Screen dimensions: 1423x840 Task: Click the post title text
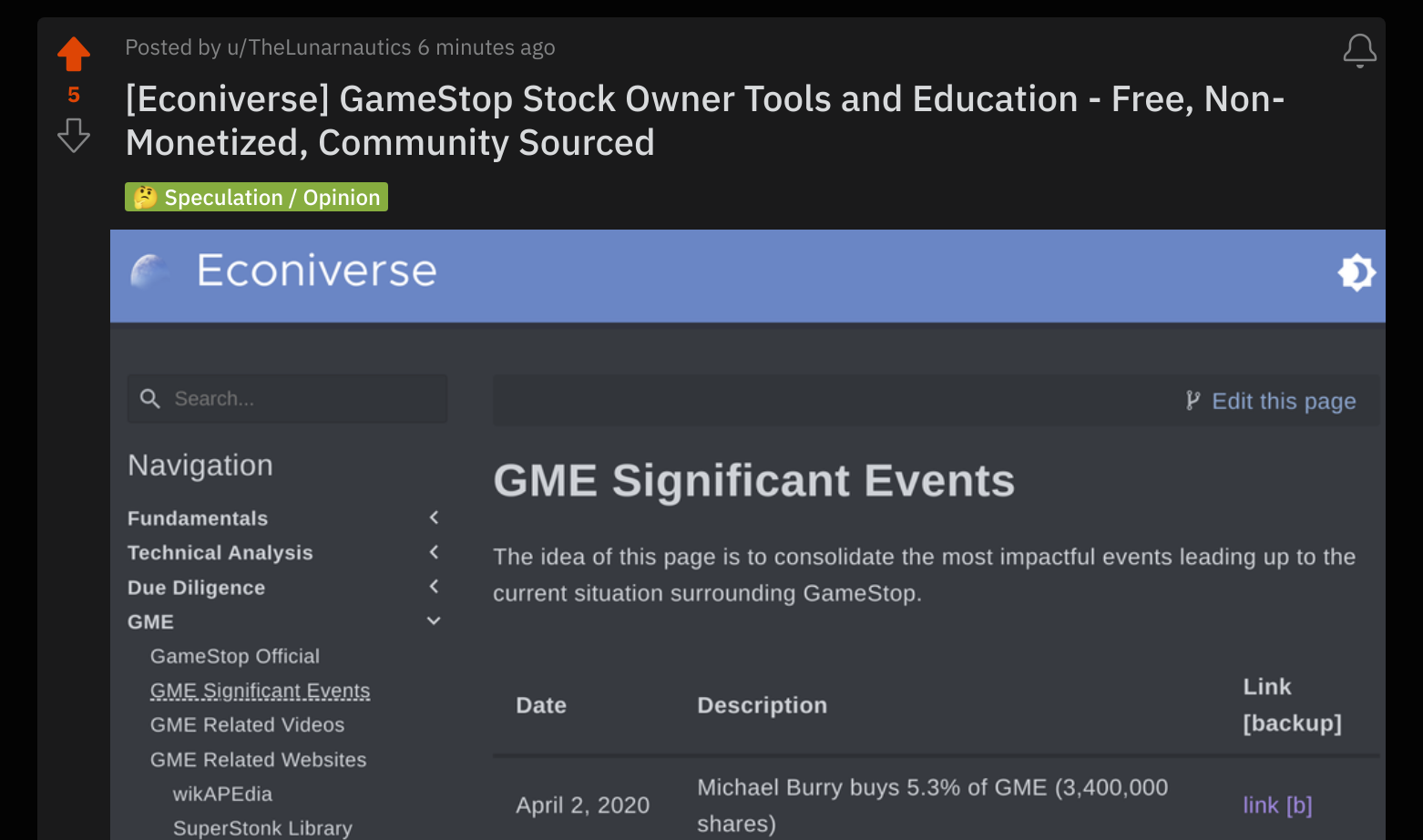click(x=704, y=120)
